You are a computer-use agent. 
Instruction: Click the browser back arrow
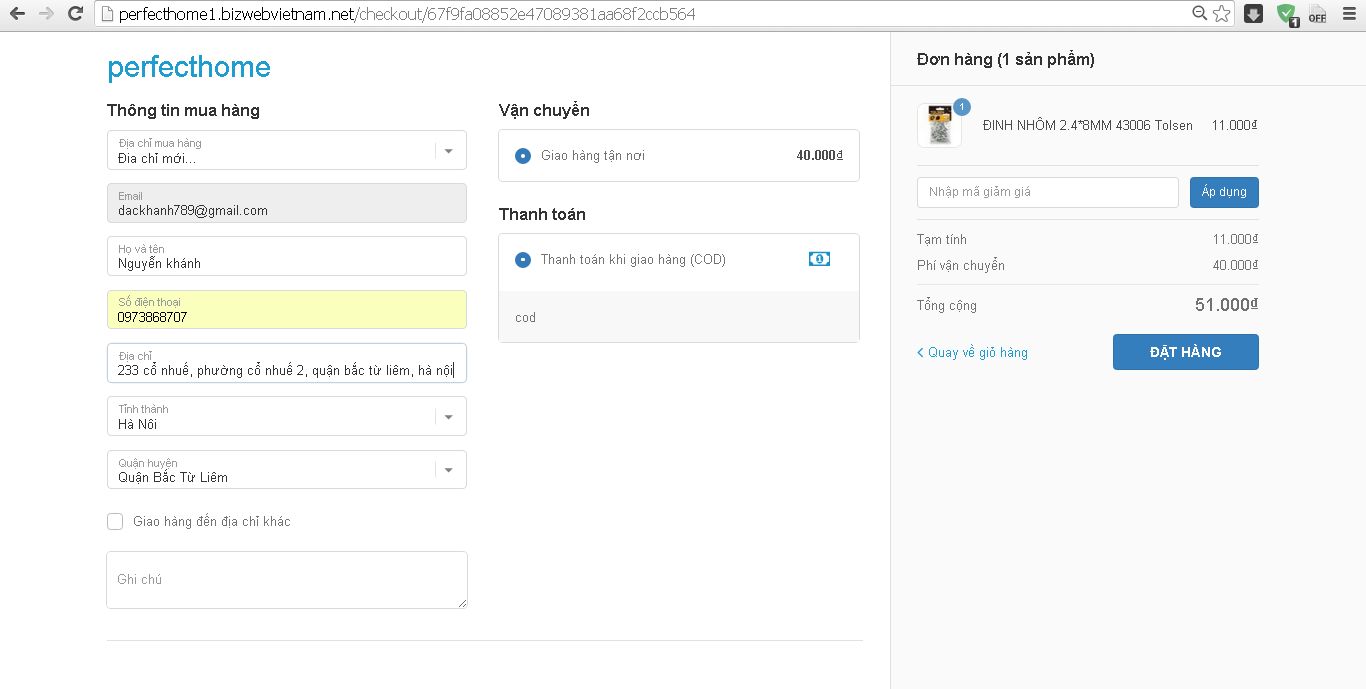[17, 14]
